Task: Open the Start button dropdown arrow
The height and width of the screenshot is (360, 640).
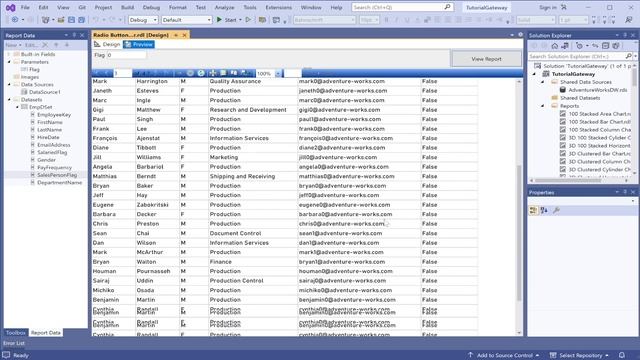Action: pyautogui.click(x=240, y=20)
